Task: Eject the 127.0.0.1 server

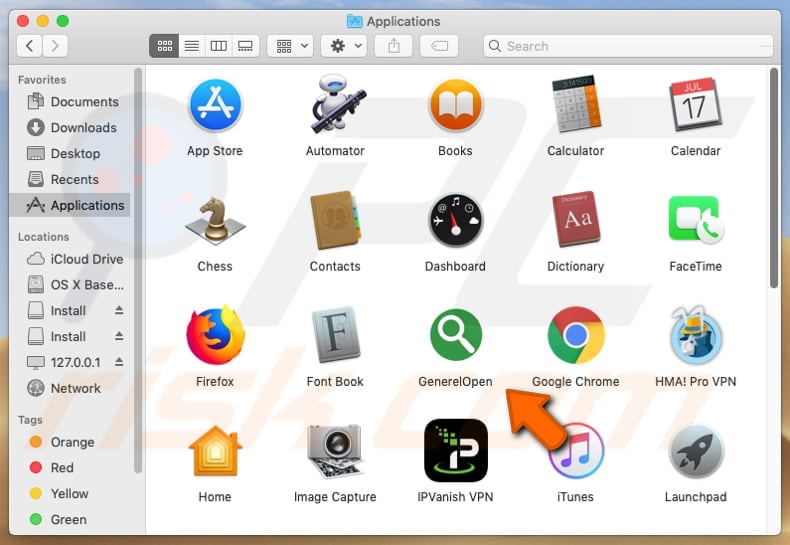Action: coord(119,362)
